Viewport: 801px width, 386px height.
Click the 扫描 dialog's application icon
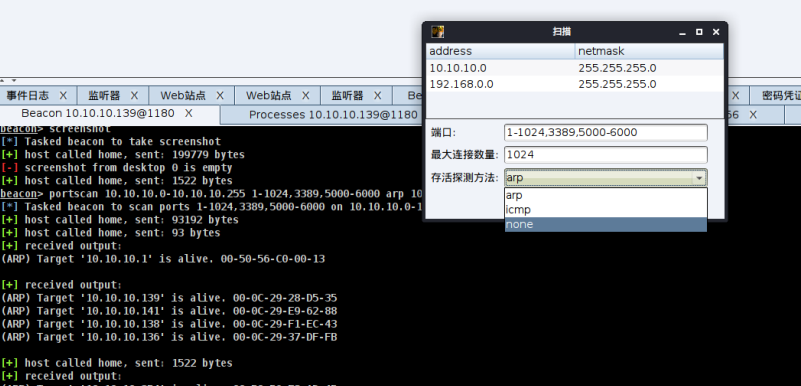click(x=437, y=32)
